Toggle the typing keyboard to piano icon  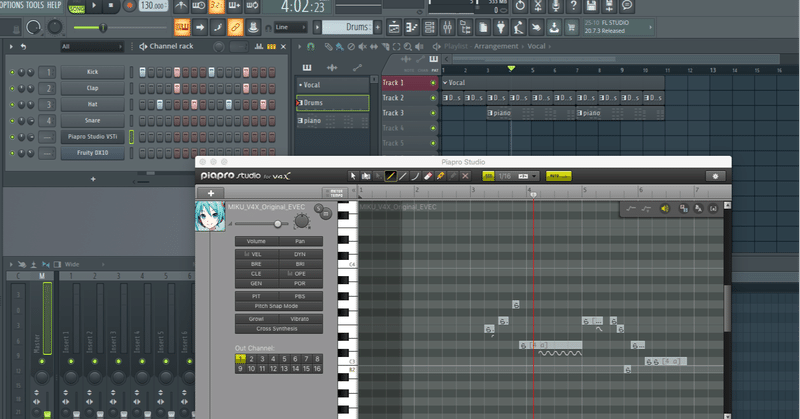point(182,28)
